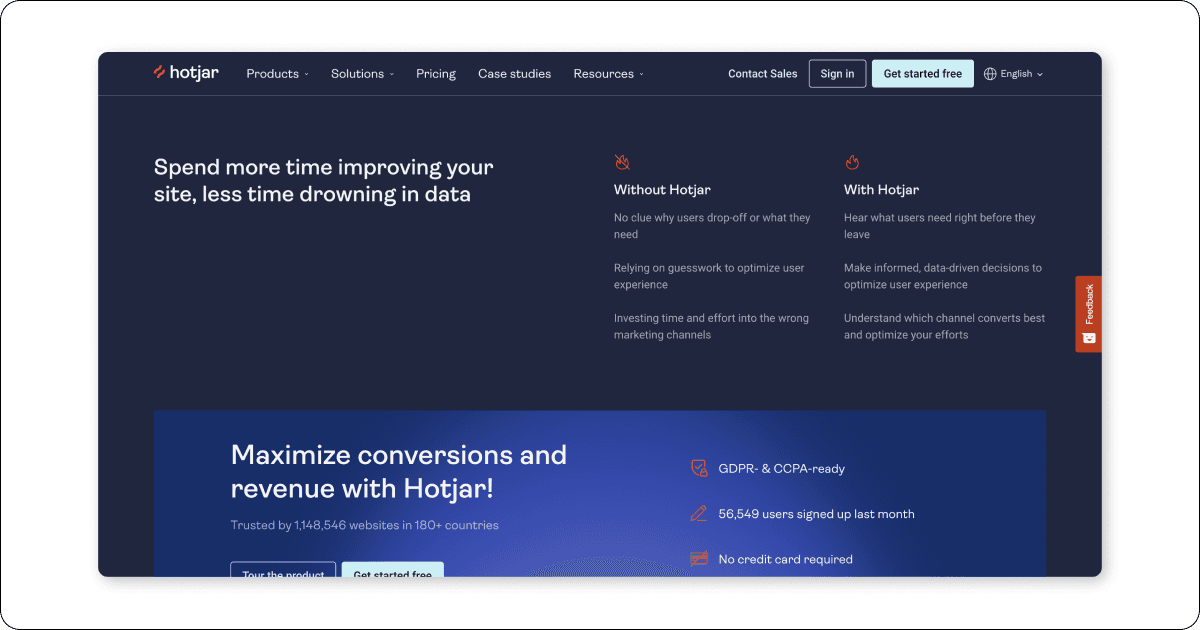Viewport: 1200px width, 630px height.
Task: Click '56,549 users signed up last month'
Action: [x=816, y=514]
